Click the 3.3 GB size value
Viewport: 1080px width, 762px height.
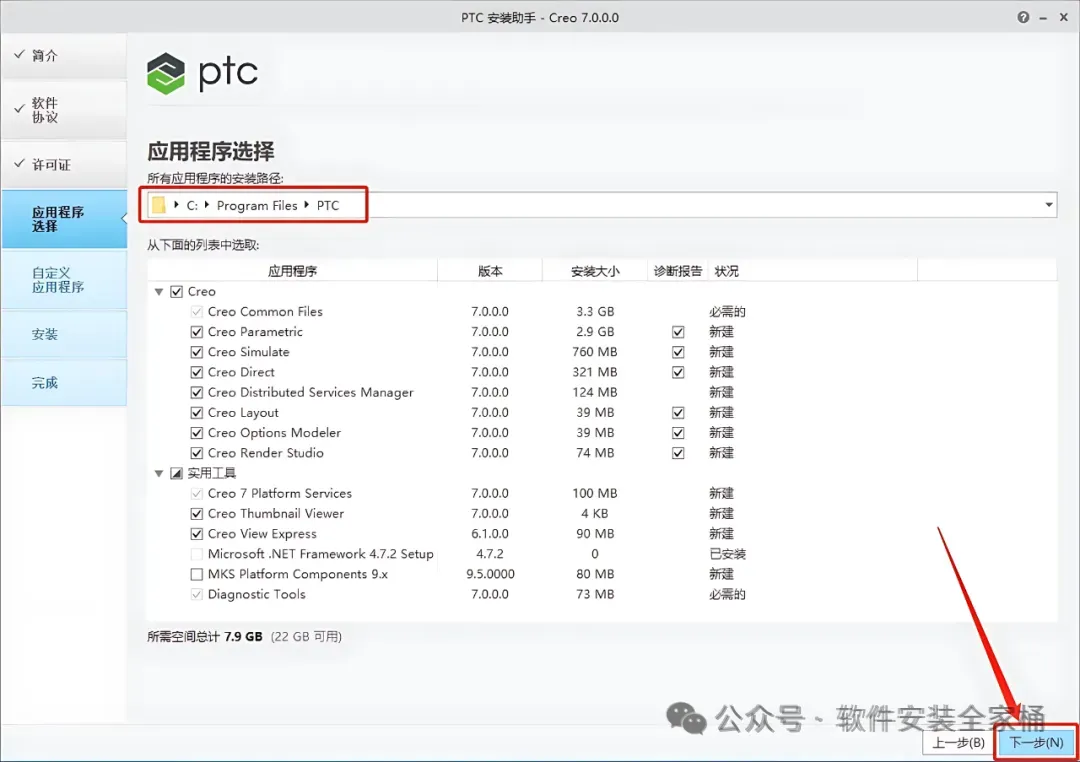coord(595,311)
